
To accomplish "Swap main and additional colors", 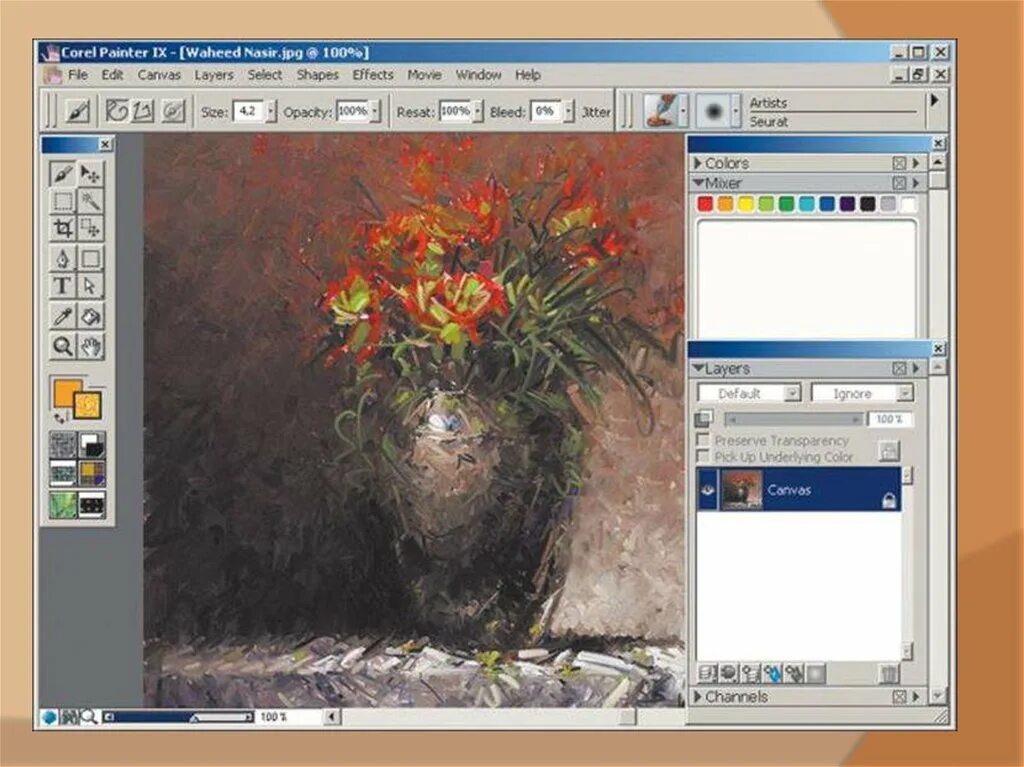I will 59,417.
